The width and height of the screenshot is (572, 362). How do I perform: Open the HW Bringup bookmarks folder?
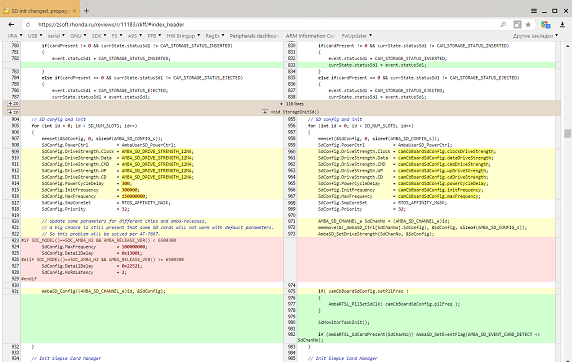click(183, 36)
